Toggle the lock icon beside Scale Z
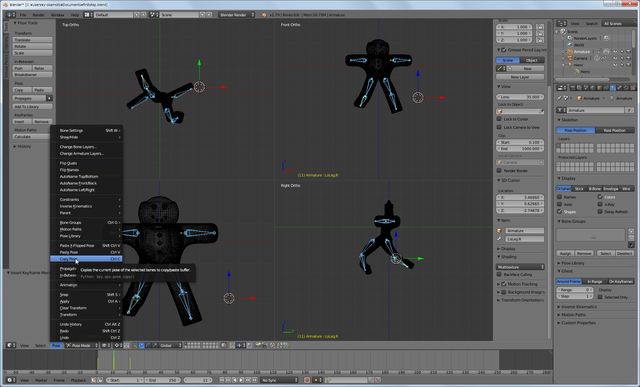 tap(540, 40)
